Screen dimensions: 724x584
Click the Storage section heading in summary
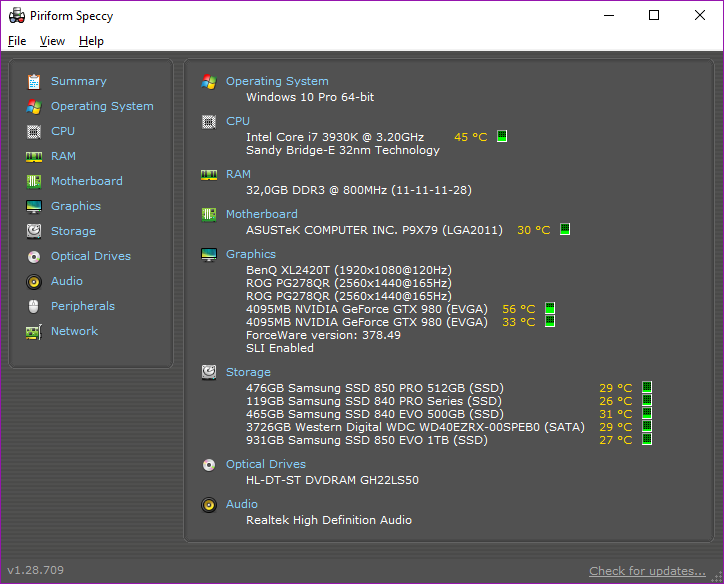point(248,372)
